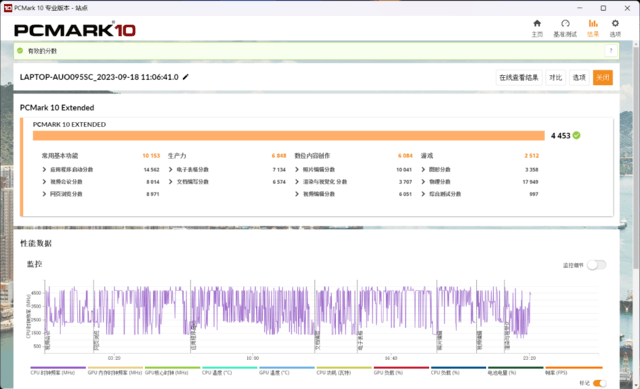Click the pencil icon to rename result
Image resolution: width=640 pixels, height=389 pixels.
pos(186,77)
